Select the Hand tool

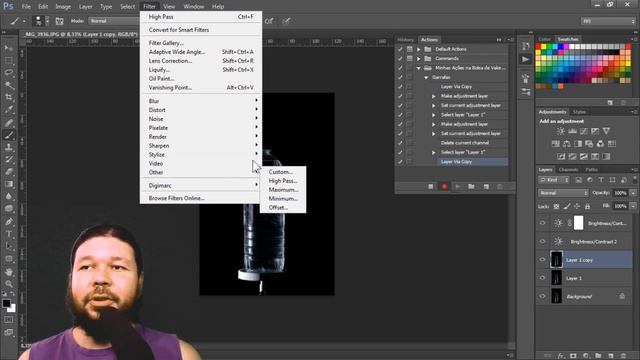click(9, 272)
